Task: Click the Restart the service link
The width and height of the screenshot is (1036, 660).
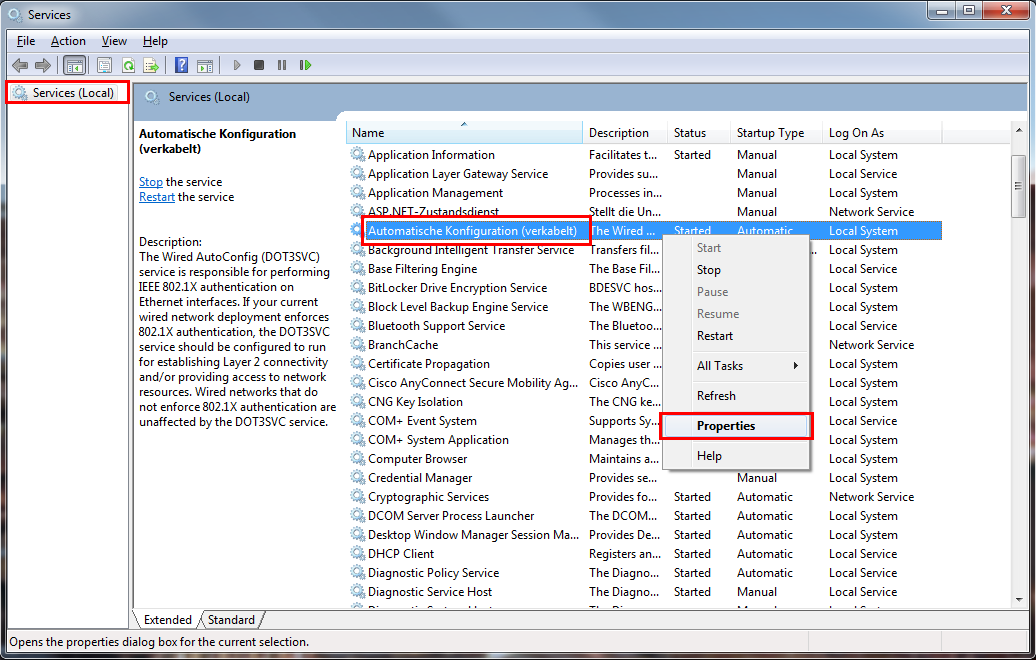Action: [157, 197]
